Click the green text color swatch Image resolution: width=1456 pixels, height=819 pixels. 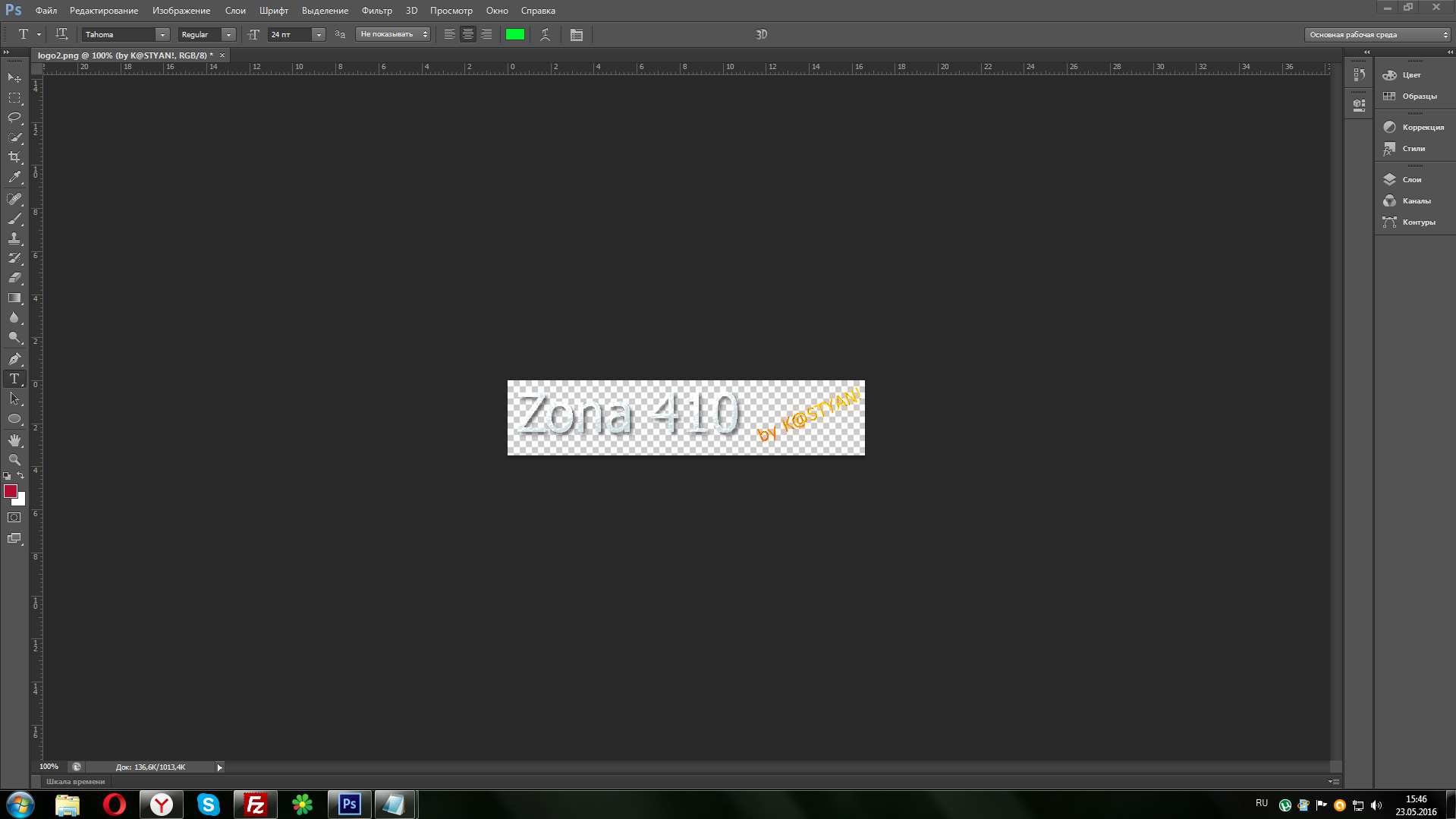(515, 35)
